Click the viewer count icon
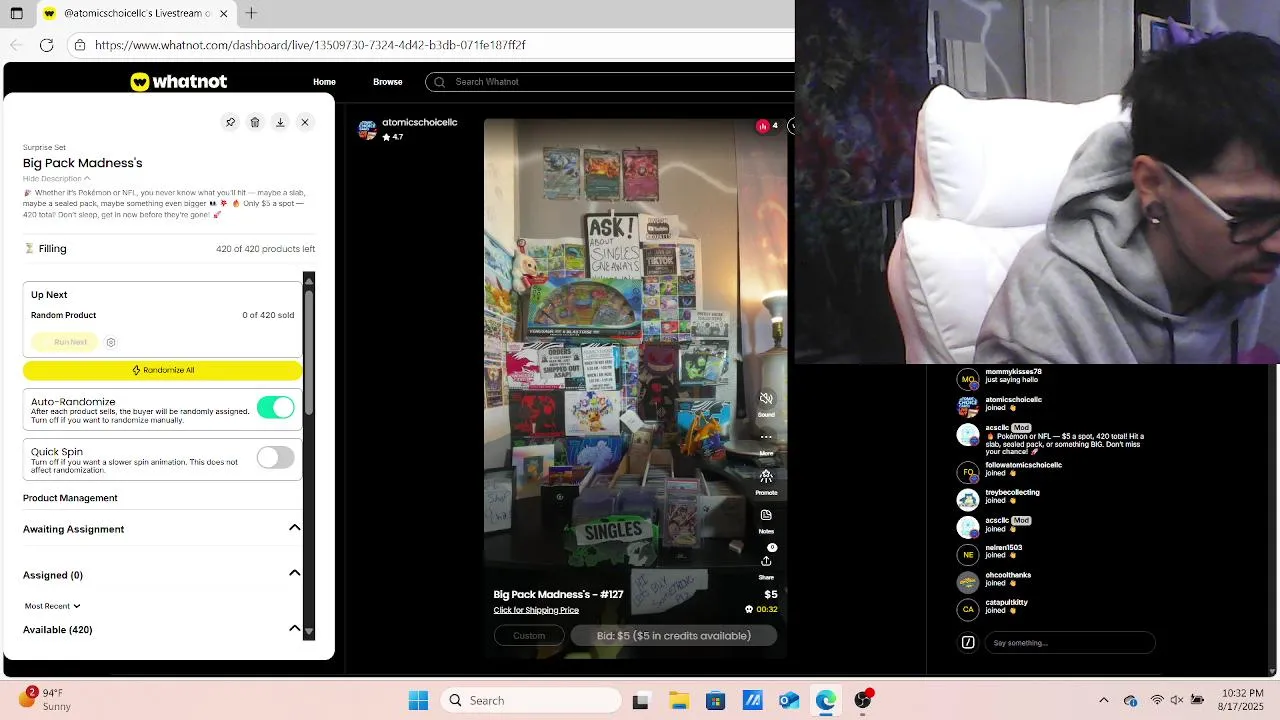Screen dimensions: 1280x720 [763, 126]
